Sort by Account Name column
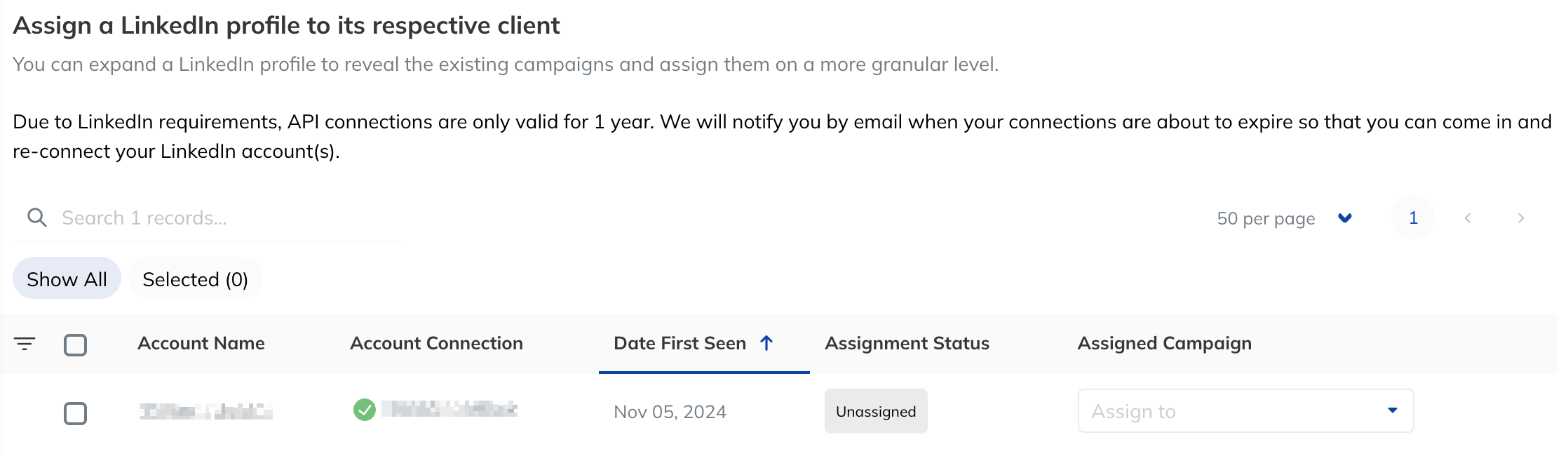 [x=201, y=343]
